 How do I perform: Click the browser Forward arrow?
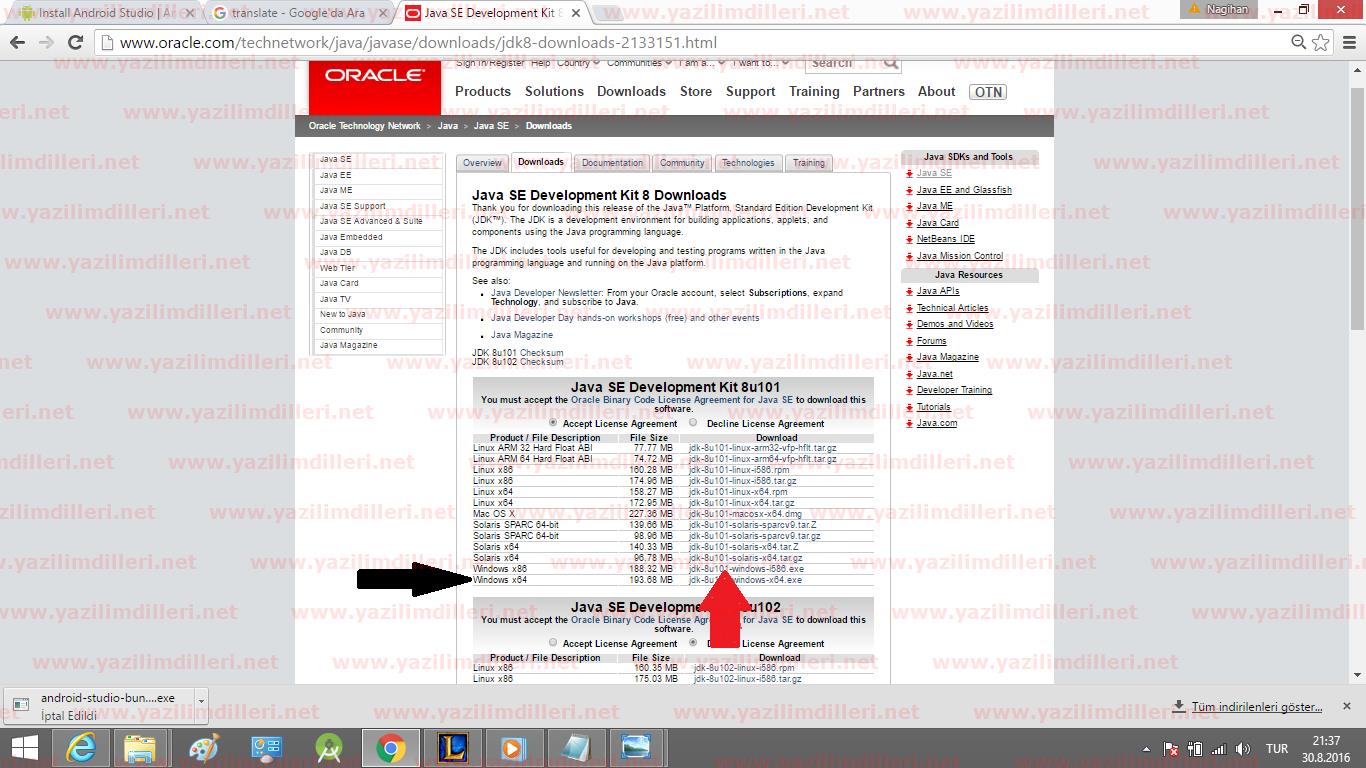[46, 43]
